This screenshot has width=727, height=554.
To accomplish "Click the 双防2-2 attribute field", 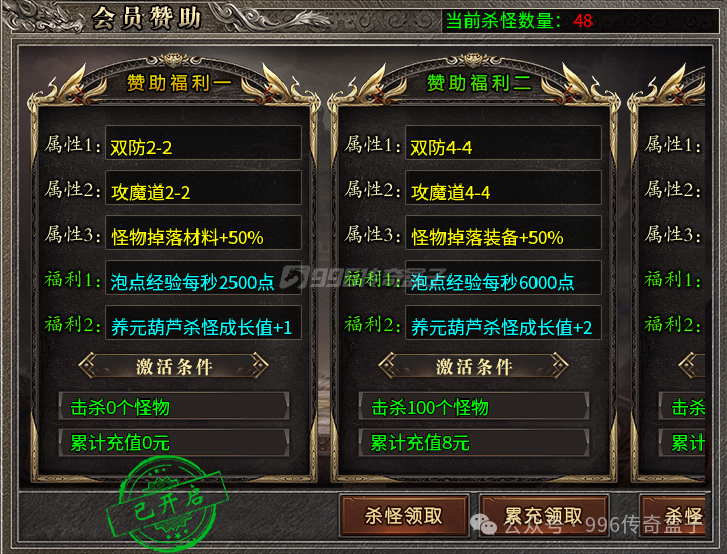I will [x=204, y=143].
